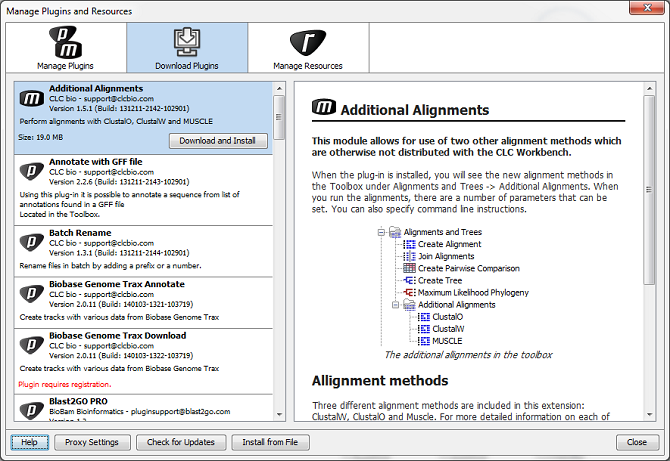Image resolution: width=670 pixels, height=461 pixels.
Task: Click the Create Pairwise Comparison tree item
Action: tap(468, 268)
